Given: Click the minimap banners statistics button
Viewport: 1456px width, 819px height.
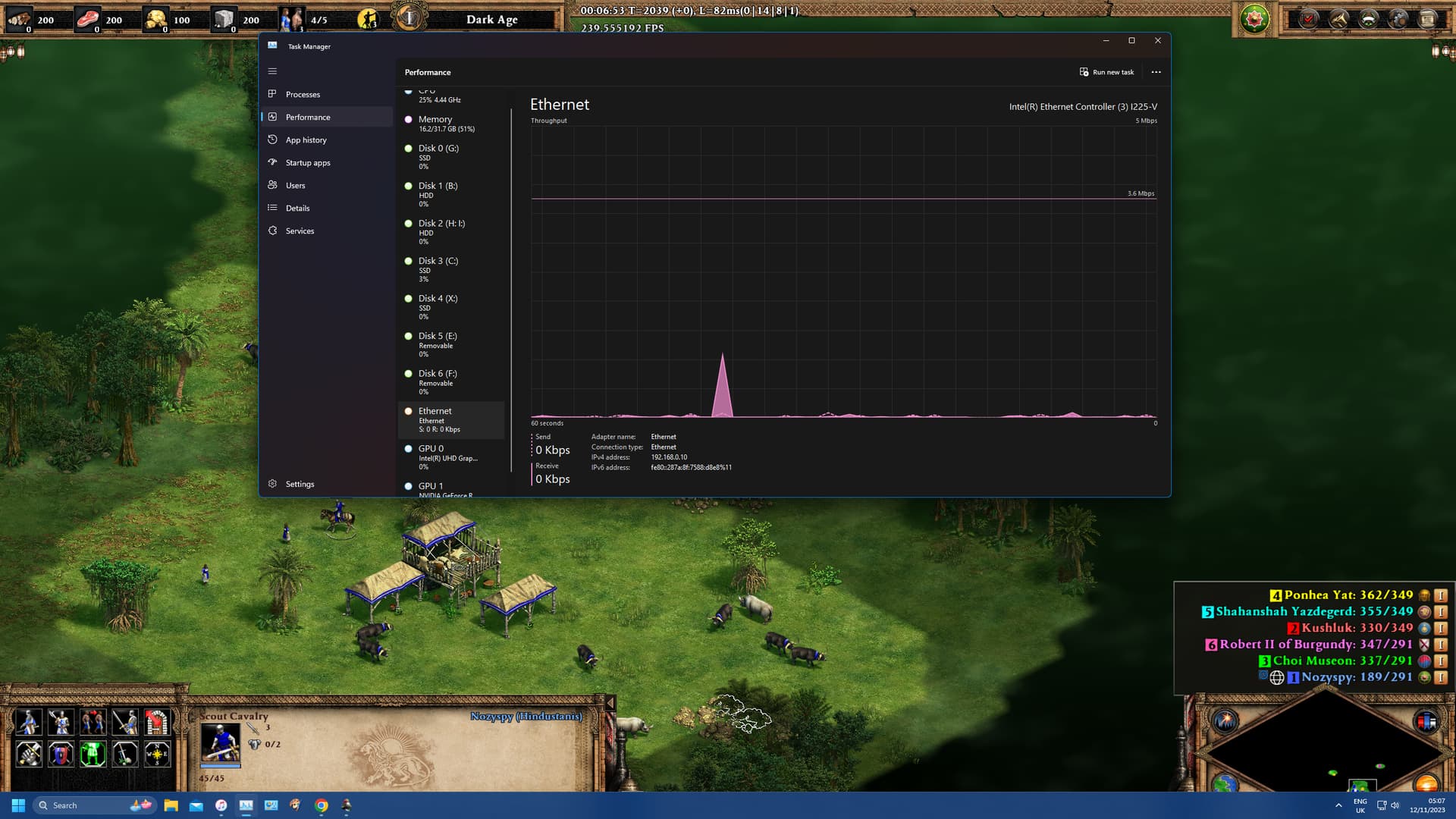Looking at the screenshot, I should (x=1426, y=720).
